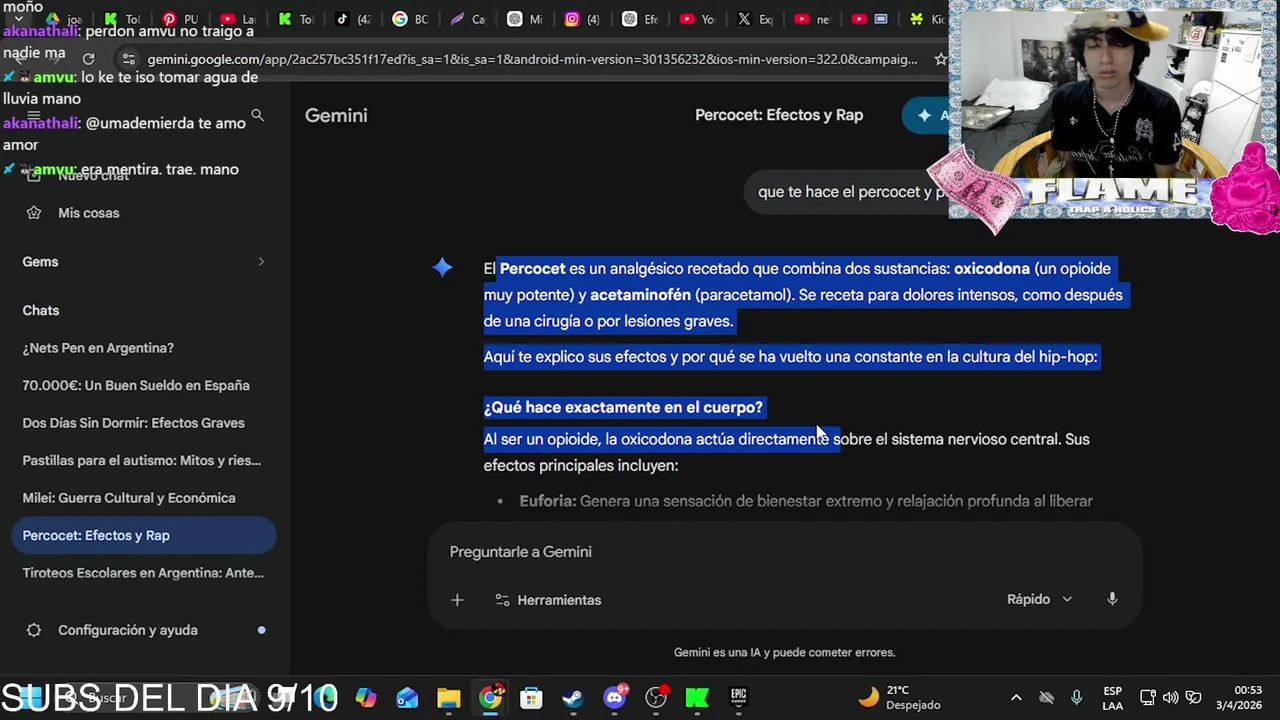Show hidden system tray icons

tap(1016, 698)
